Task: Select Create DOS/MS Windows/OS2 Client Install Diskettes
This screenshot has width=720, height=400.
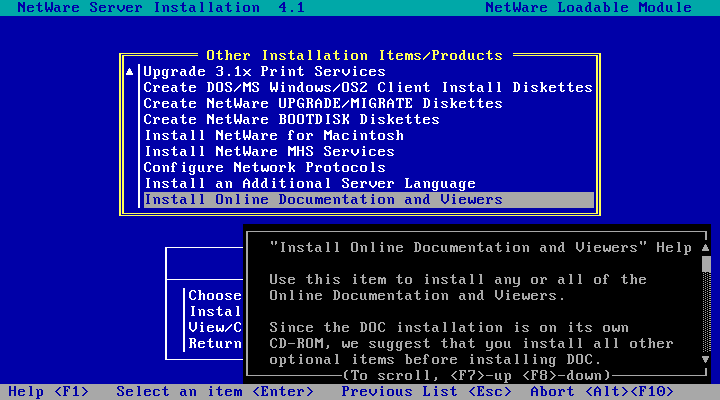Action: tap(368, 88)
